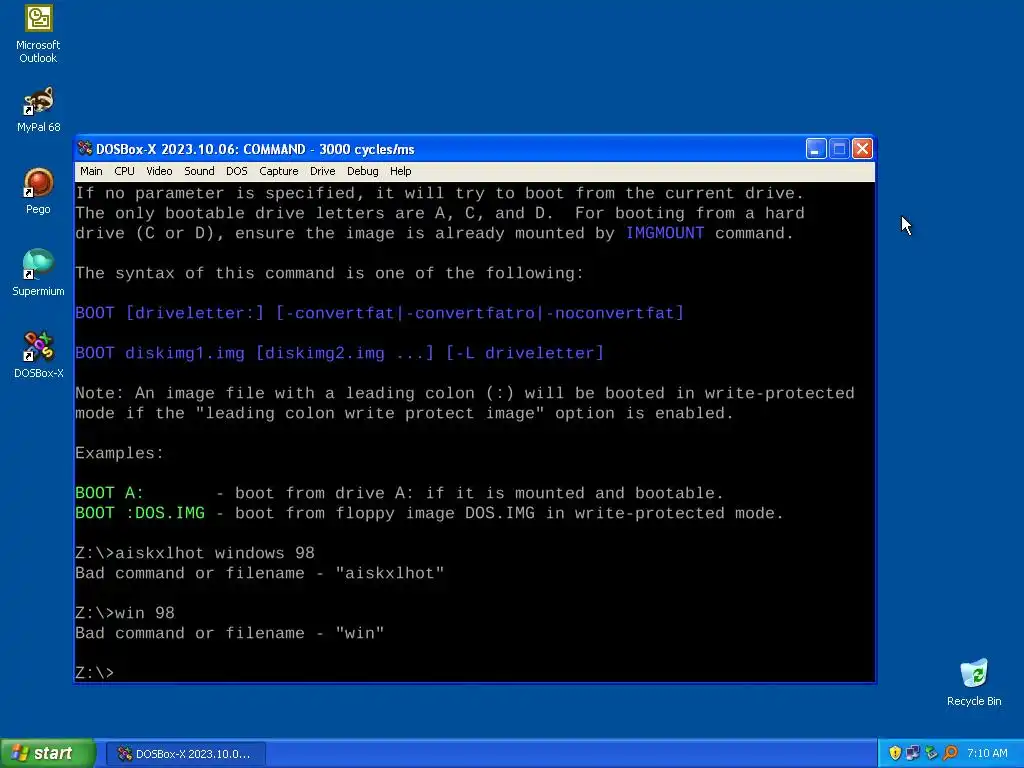Click the magnifier tray icon
The width and height of the screenshot is (1024, 768).
pyautogui.click(x=950, y=753)
